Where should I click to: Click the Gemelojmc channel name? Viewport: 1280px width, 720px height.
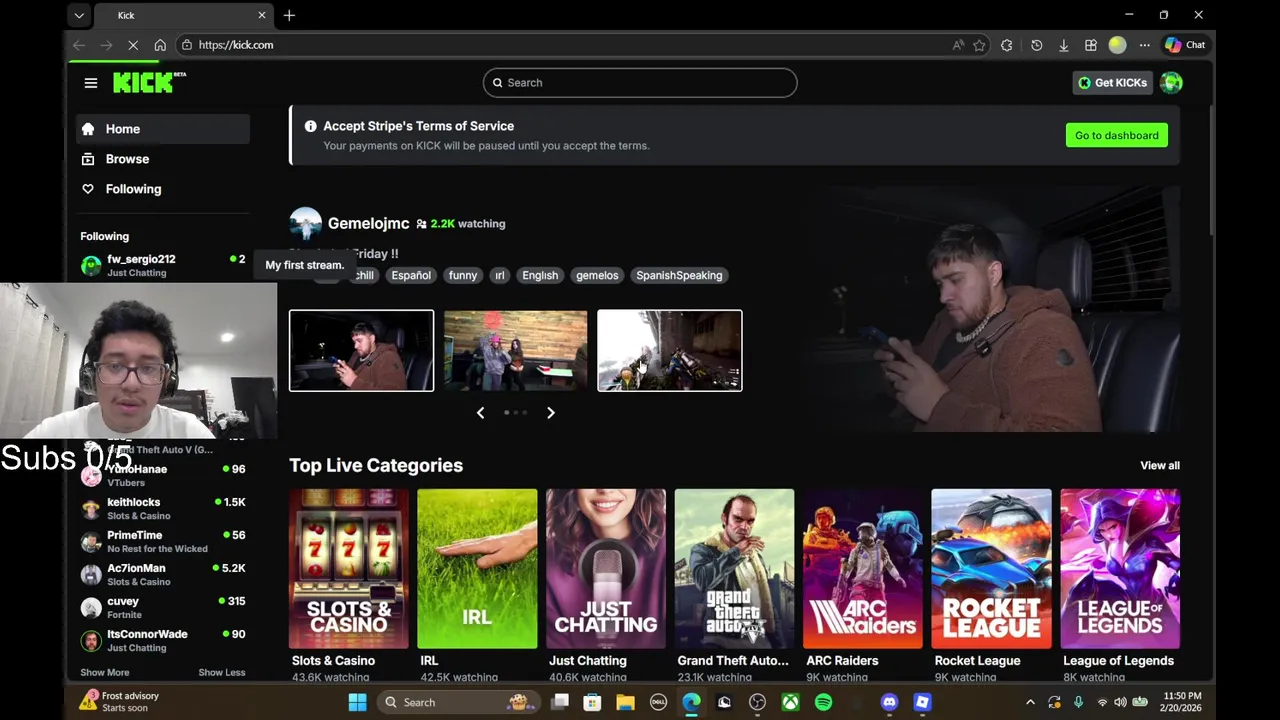[368, 224]
